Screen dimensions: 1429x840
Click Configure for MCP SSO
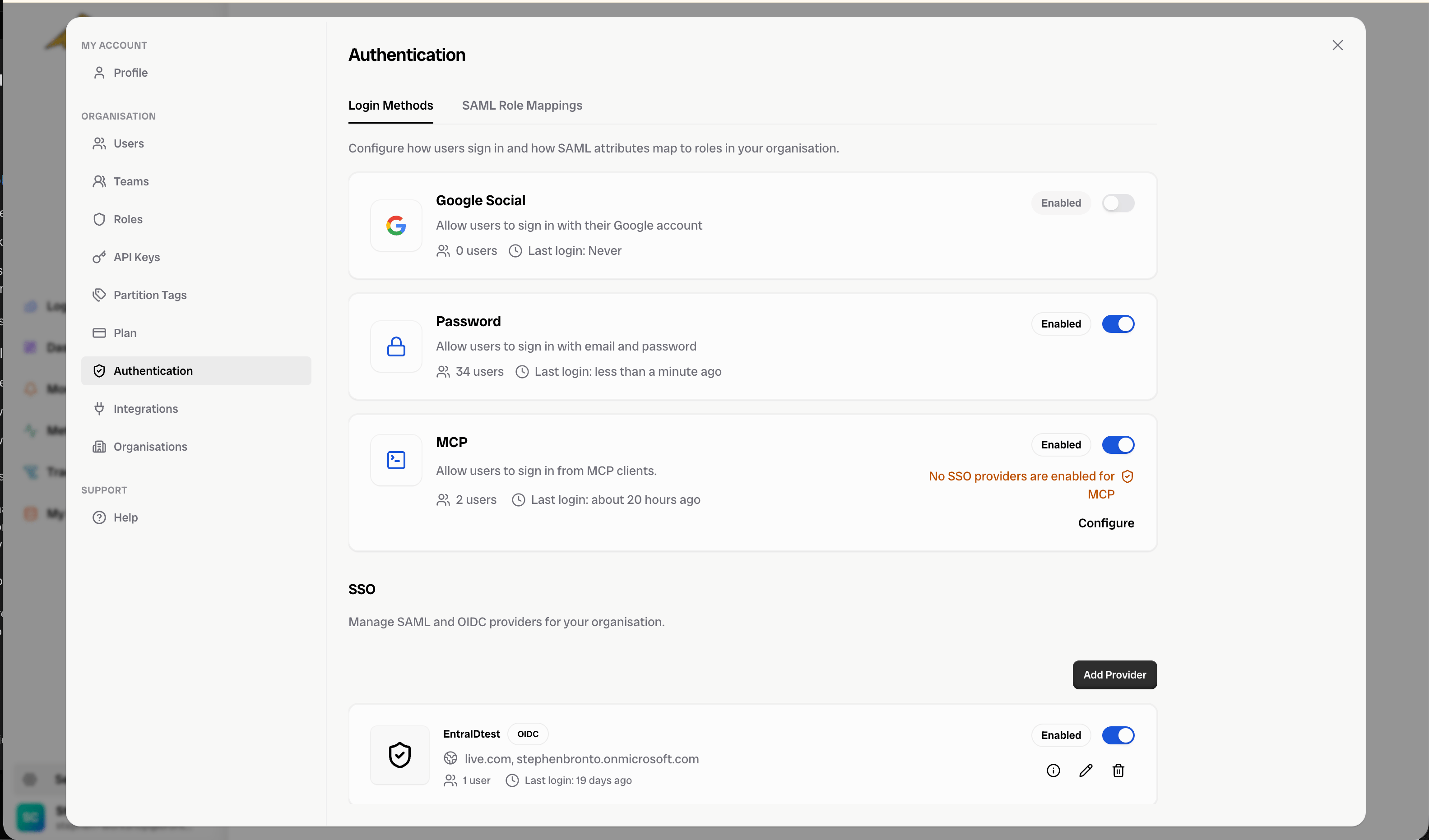(1106, 523)
